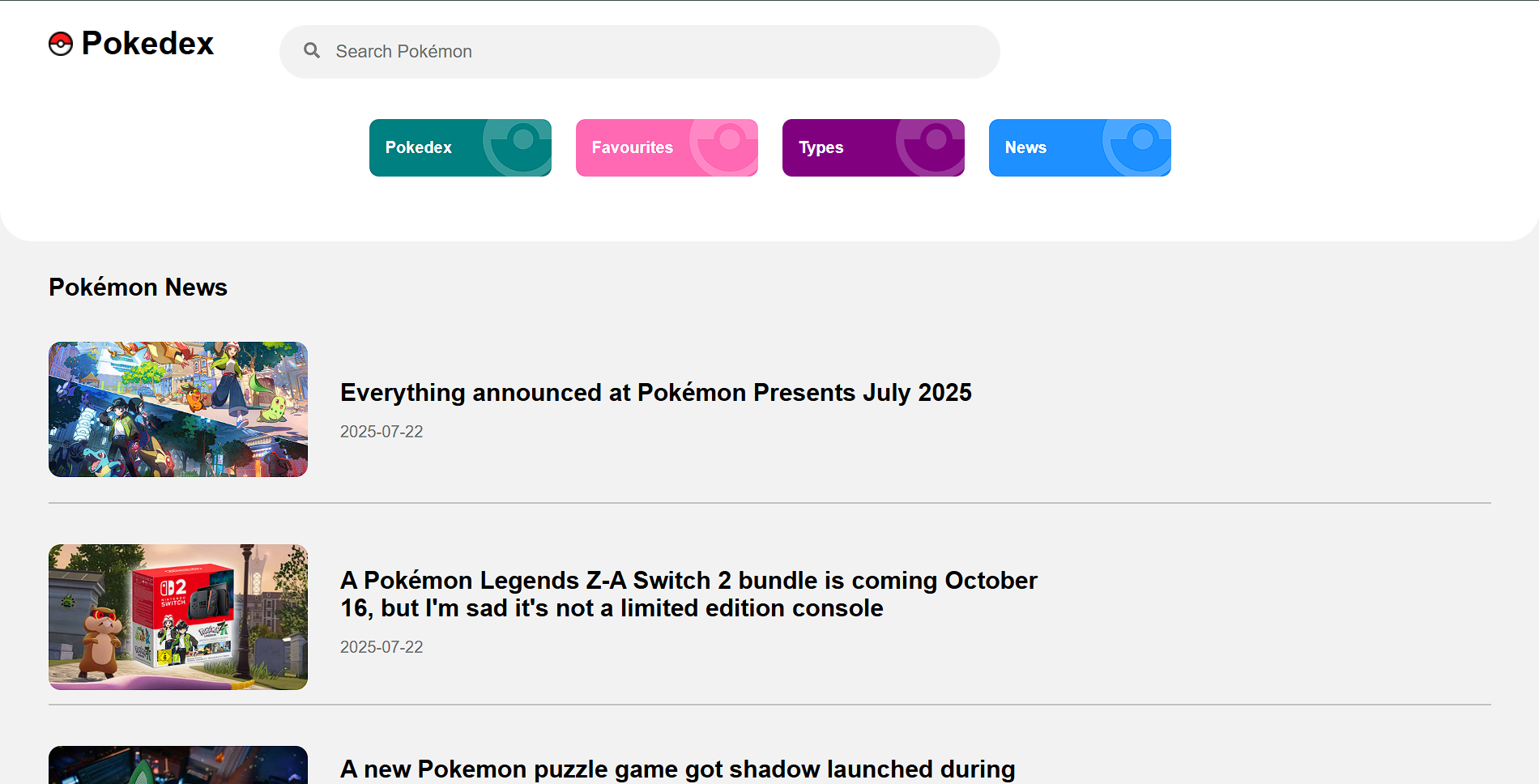This screenshot has height=784, width=1539.
Task: Go to the Favourites section label
Action: 632,147
